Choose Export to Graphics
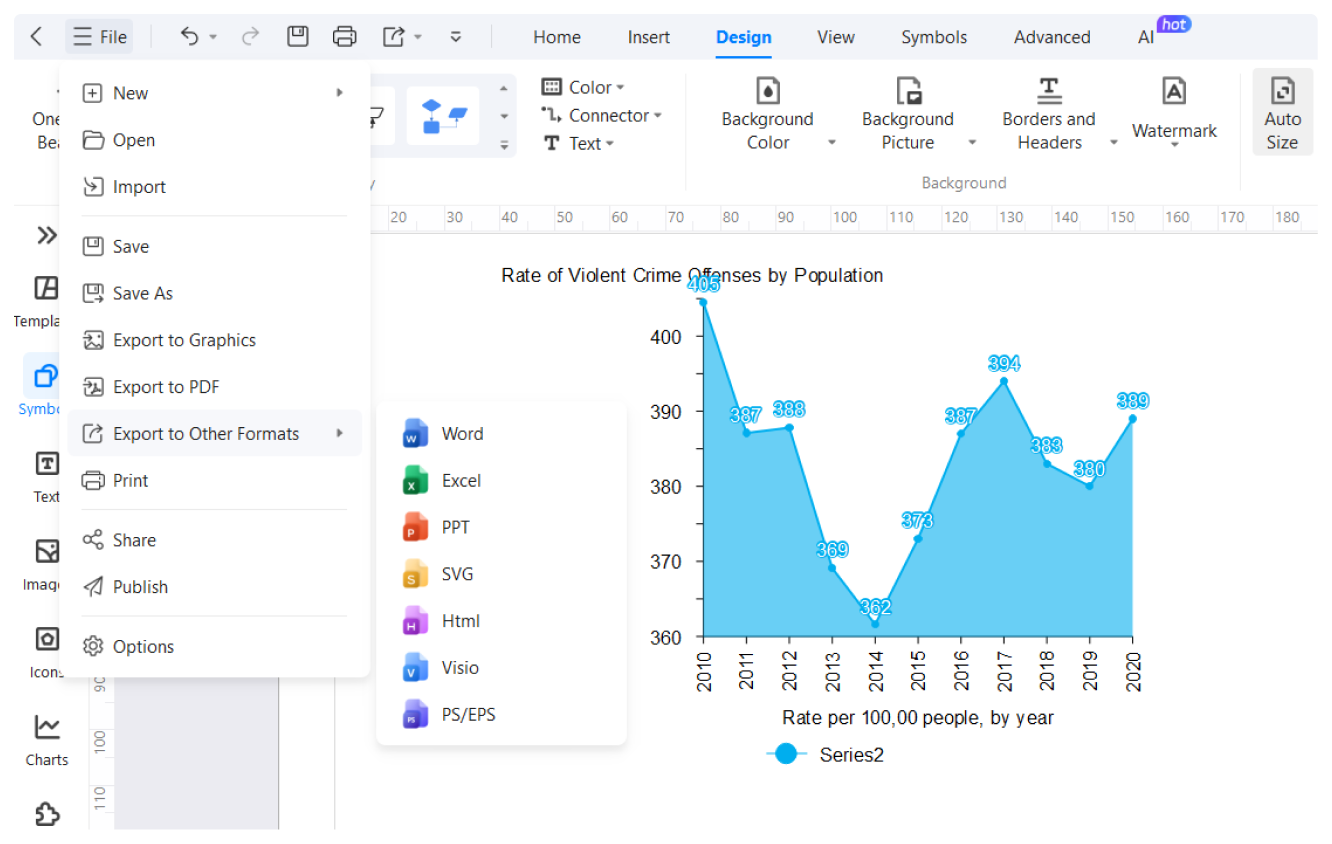Image resolution: width=1332 pixels, height=844 pixels. click(x=215, y=340)
